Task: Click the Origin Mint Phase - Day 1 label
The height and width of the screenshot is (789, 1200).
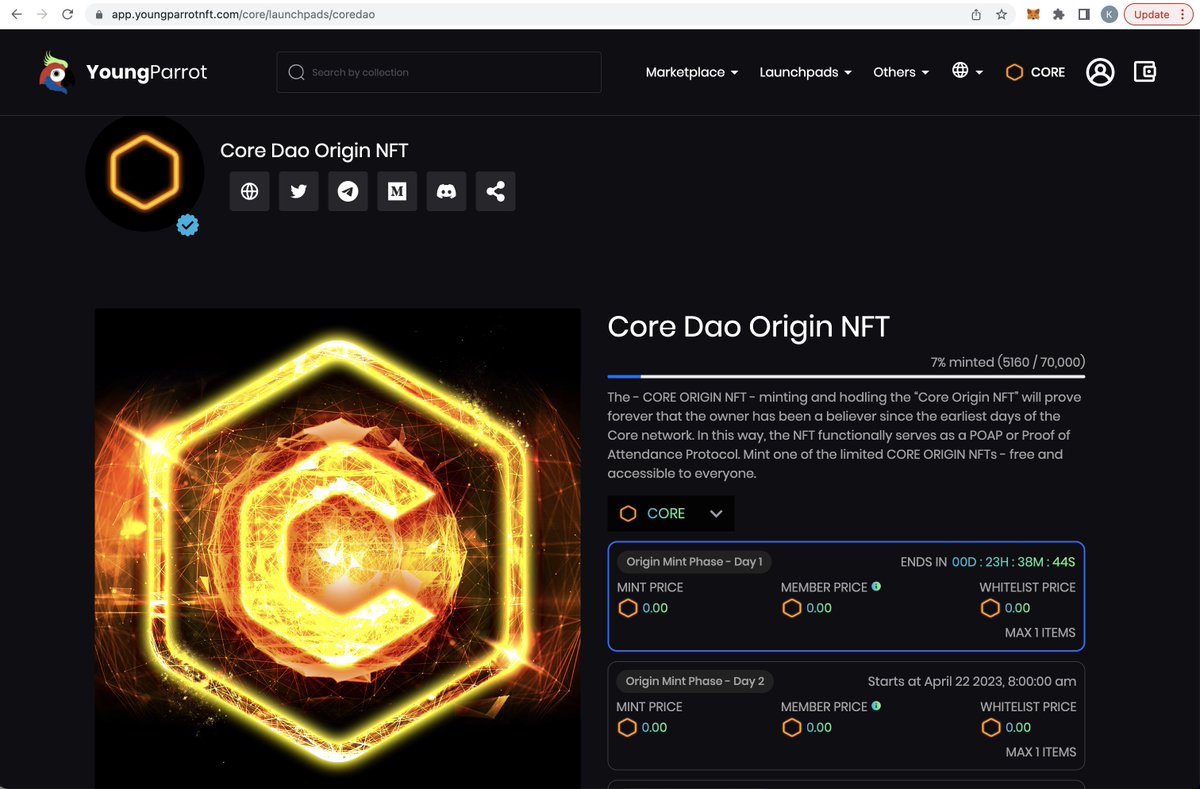Action: coord(695,562)
